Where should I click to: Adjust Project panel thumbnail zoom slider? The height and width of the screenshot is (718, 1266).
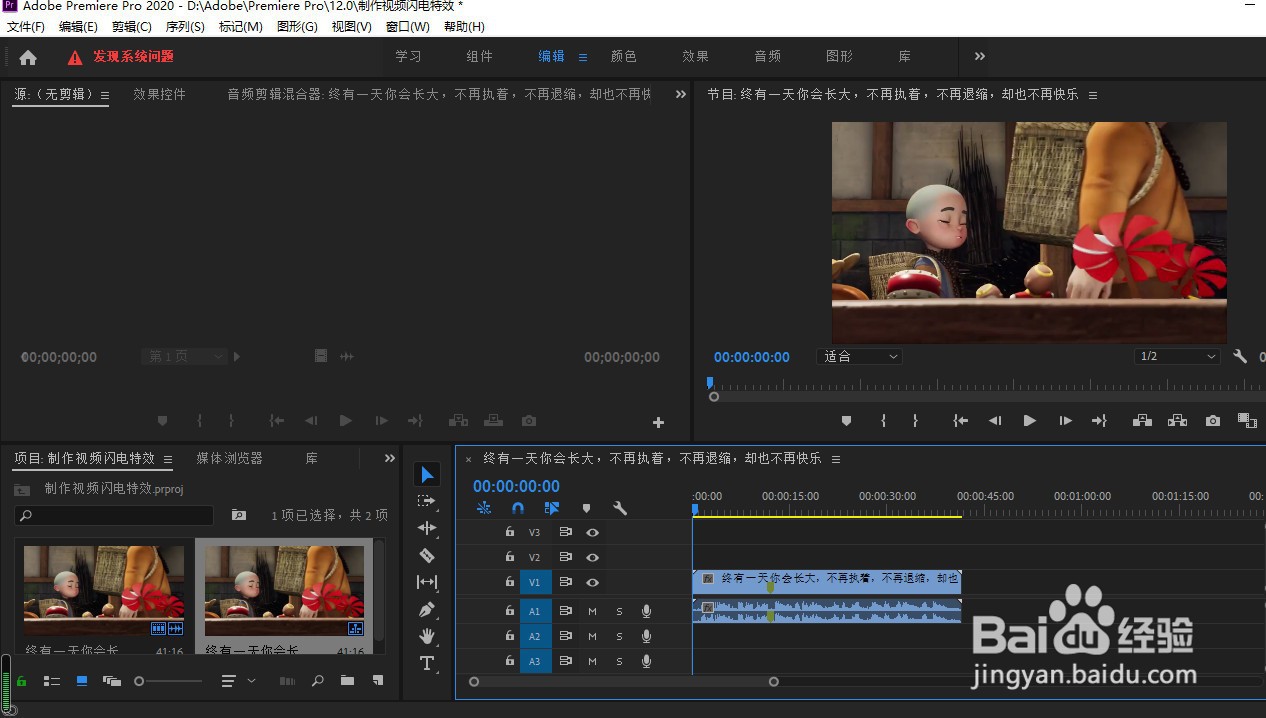139,681
